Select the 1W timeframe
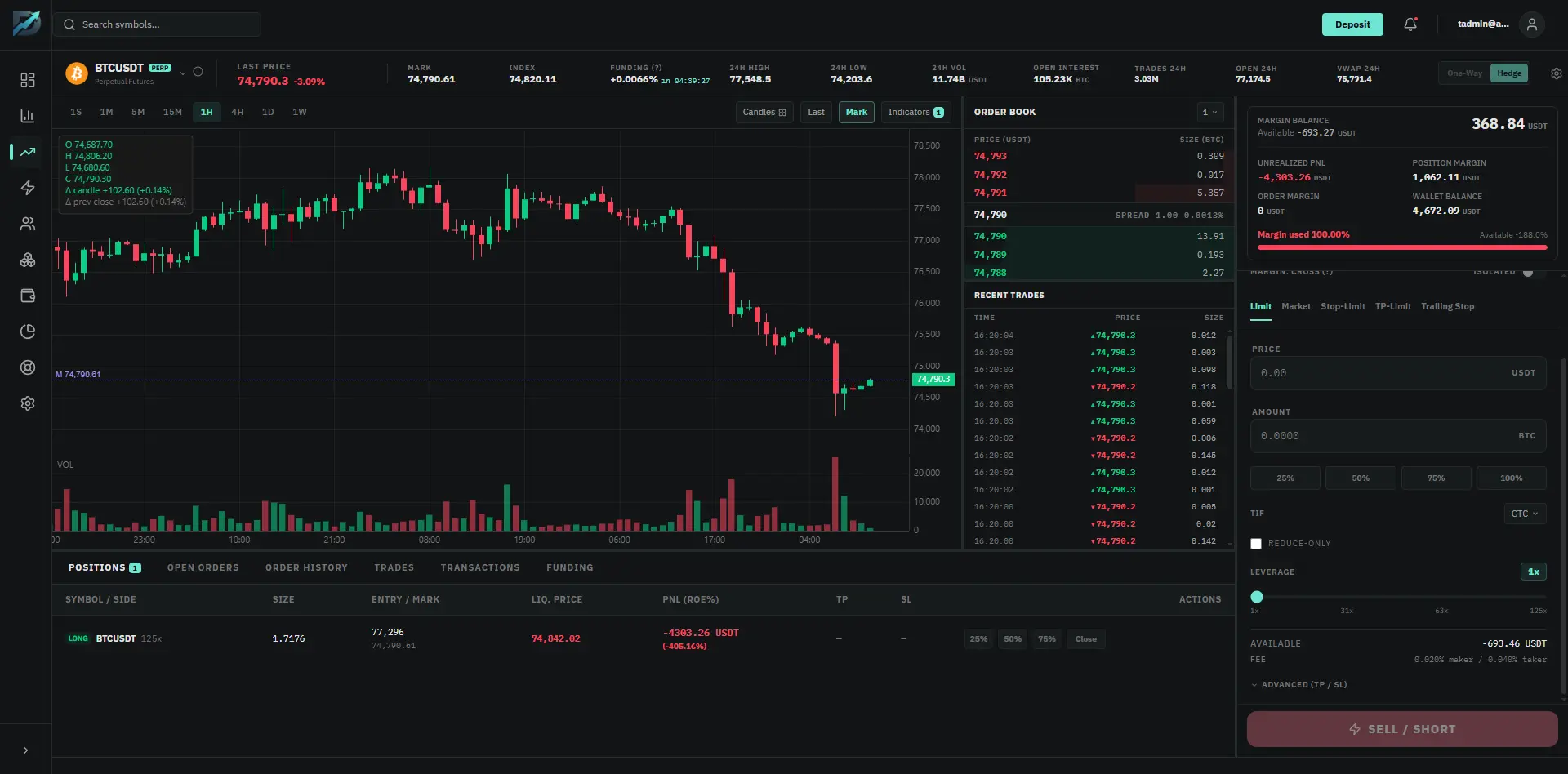Viewport: 1568px width, 774px height. coord(300,113)
